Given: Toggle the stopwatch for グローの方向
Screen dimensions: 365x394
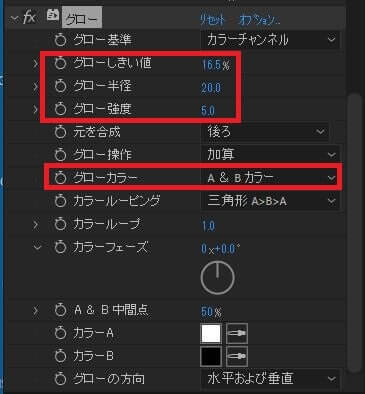Looking at the screenshot, I should coord(61,379).
